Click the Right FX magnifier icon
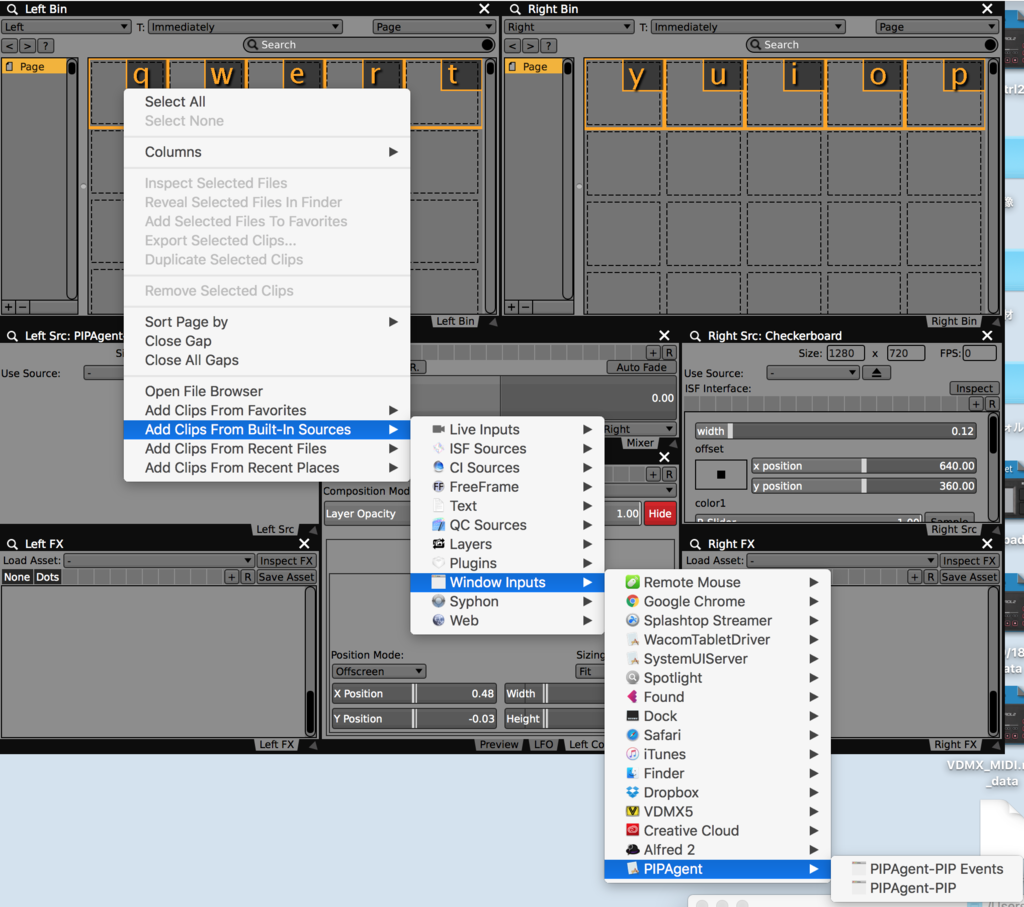Image resolution: width=1024 pixels, height=907 pixels. [x=695, y=544]
